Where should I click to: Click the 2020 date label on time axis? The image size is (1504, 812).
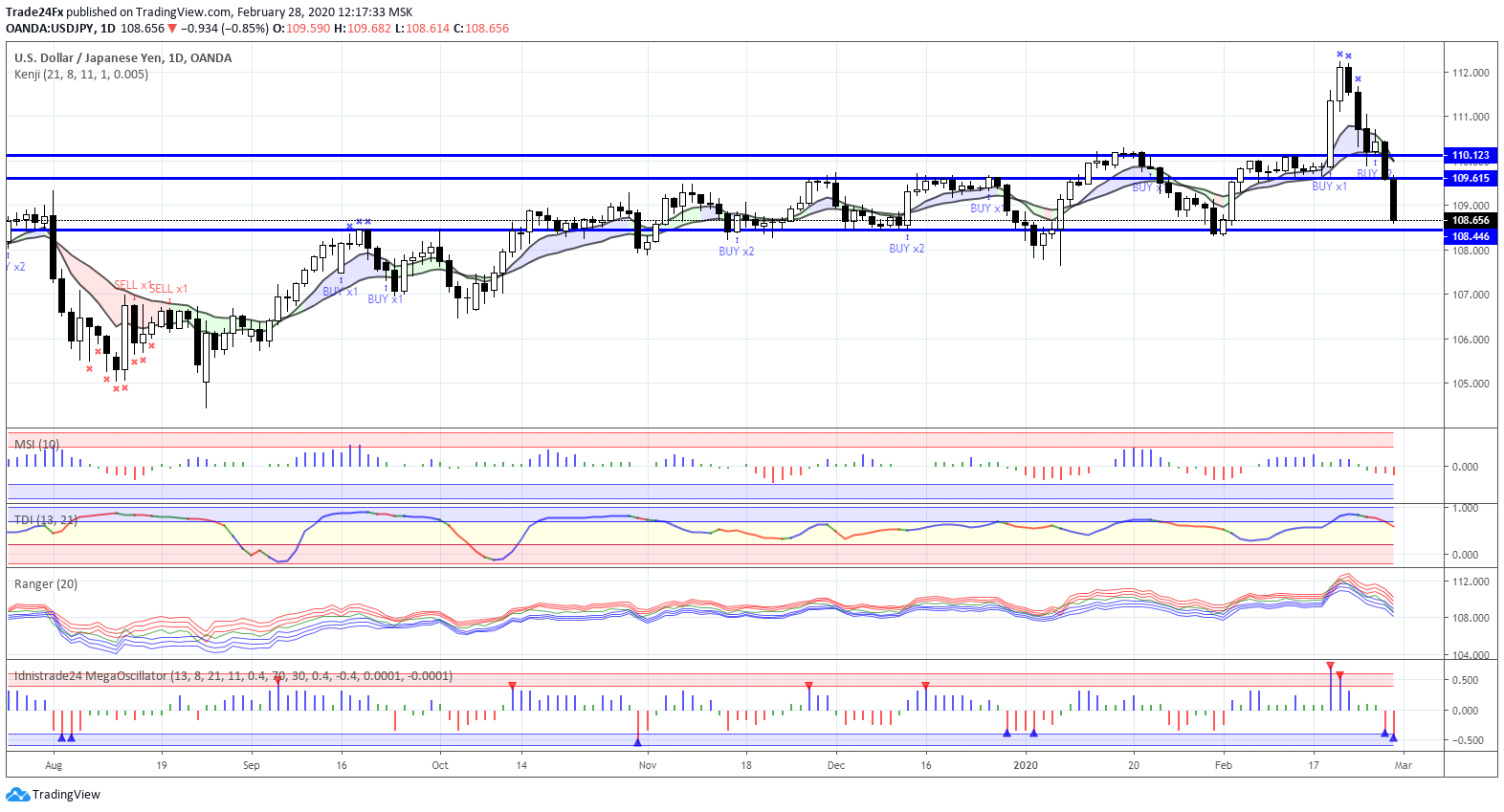pyautogui.click(x=1026, y=765)
